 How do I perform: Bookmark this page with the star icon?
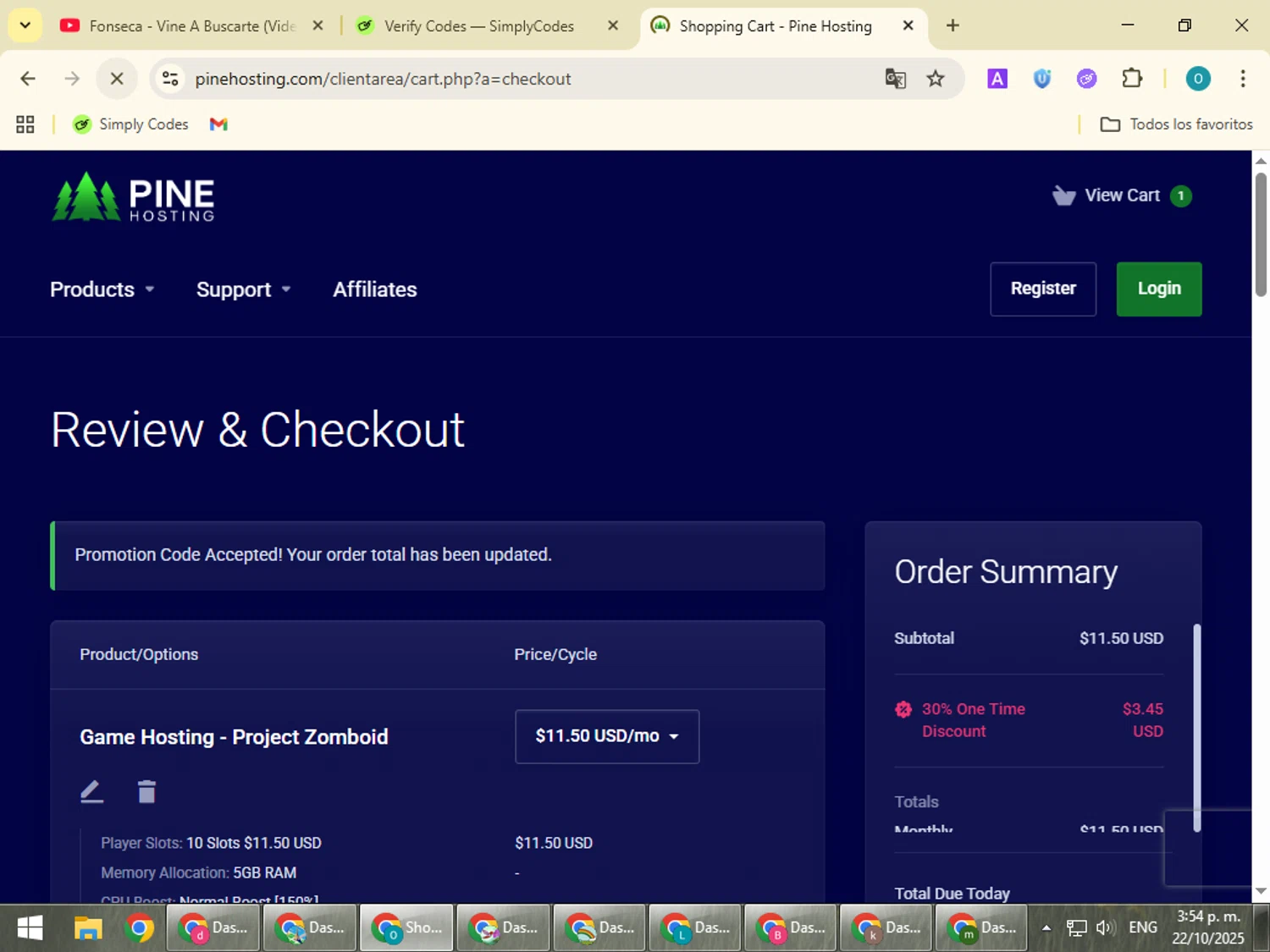pos(936,79)
